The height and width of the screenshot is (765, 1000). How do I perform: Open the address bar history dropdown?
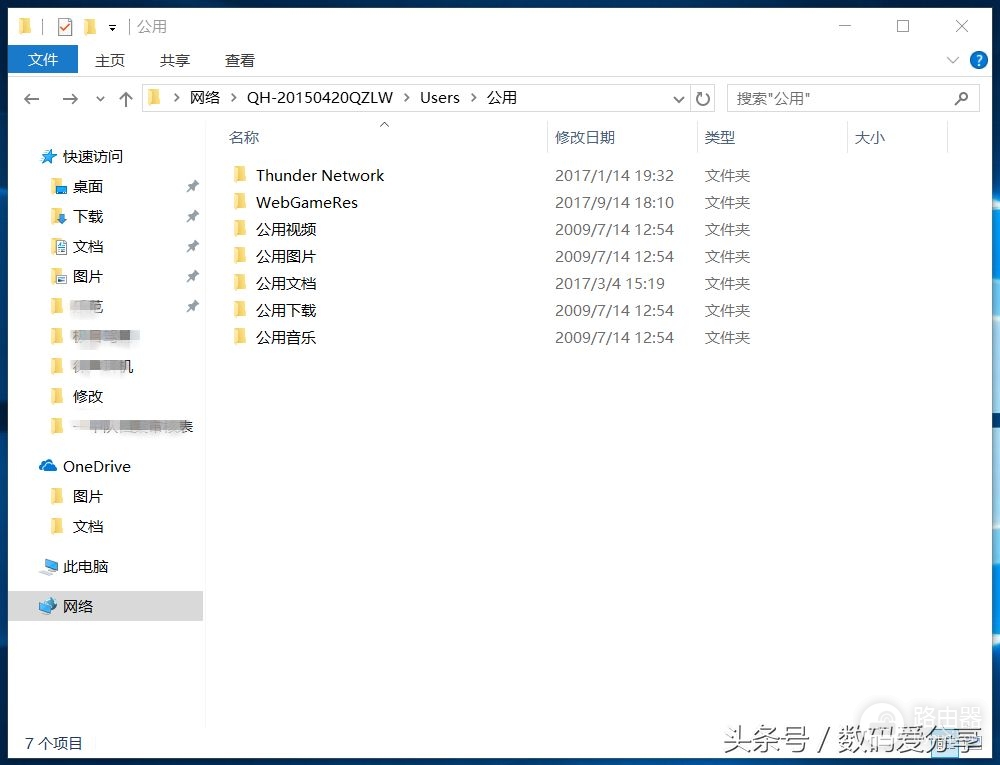(x=679, y=98)
